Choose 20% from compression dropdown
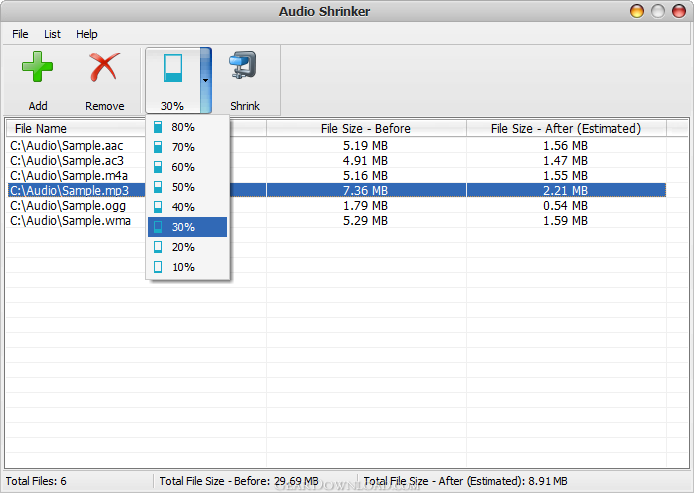 (187, 247)
